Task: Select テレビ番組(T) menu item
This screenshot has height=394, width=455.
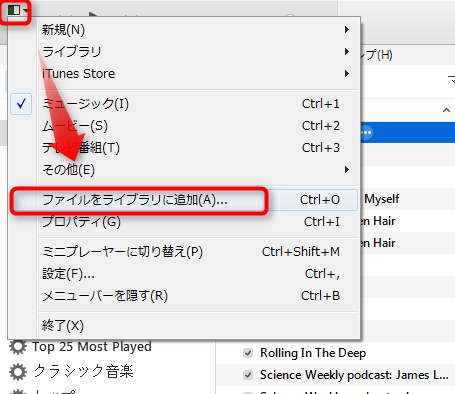Action: coord(198,148)
